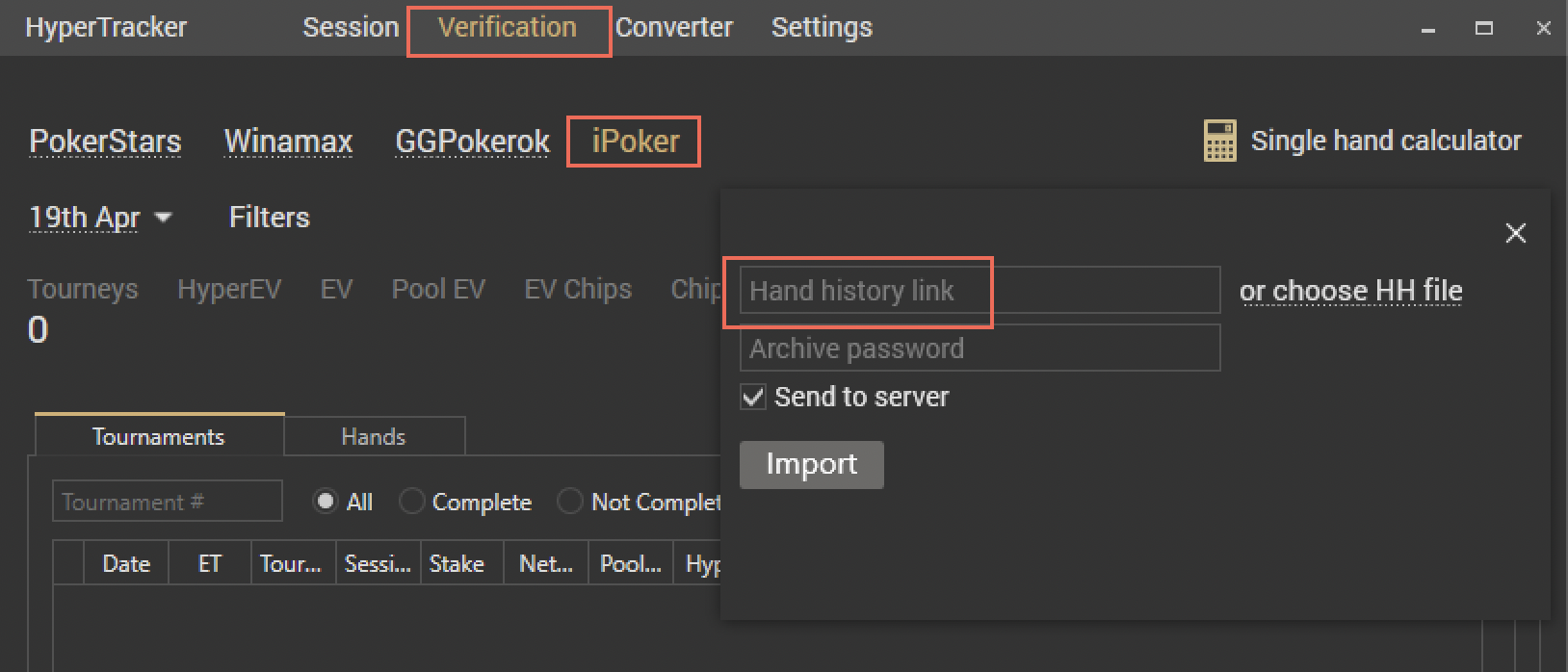Uncheck the Send to server checkbox

(753, 397)
